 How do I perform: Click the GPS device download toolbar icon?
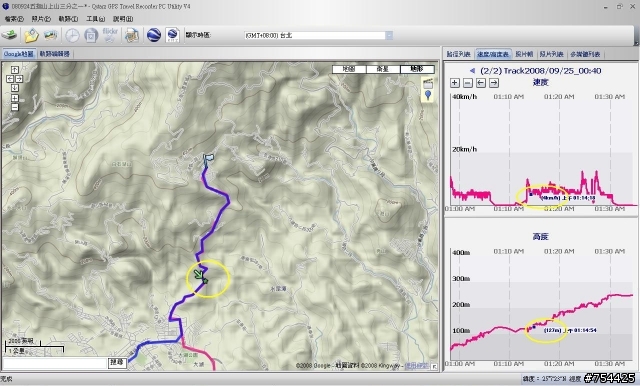(x=9, y=35)
